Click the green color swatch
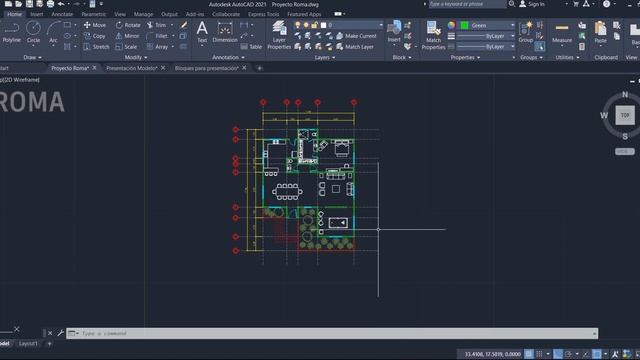The height and width of the screenshot is (360, 640). pyautogui.click(x=464, y=25)
